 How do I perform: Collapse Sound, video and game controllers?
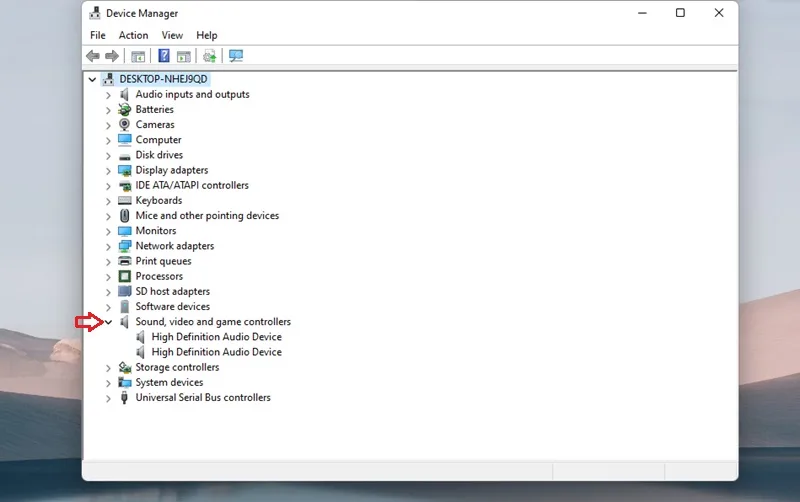pos(108,322)
